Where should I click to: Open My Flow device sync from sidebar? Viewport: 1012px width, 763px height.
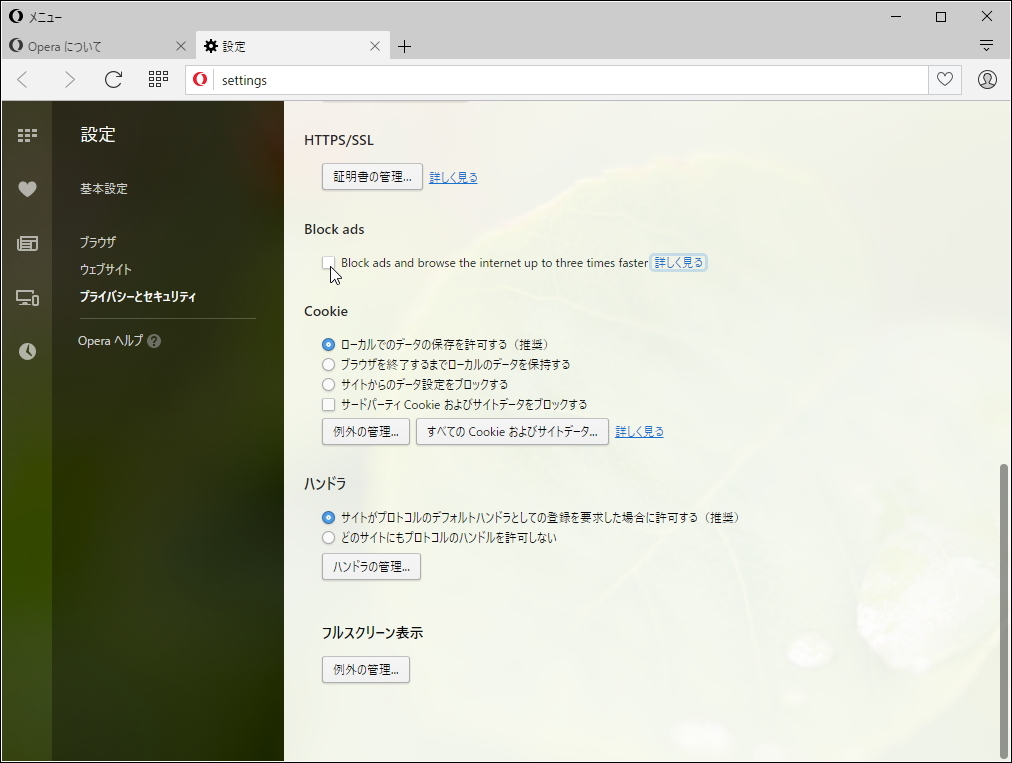coord(27,297)
